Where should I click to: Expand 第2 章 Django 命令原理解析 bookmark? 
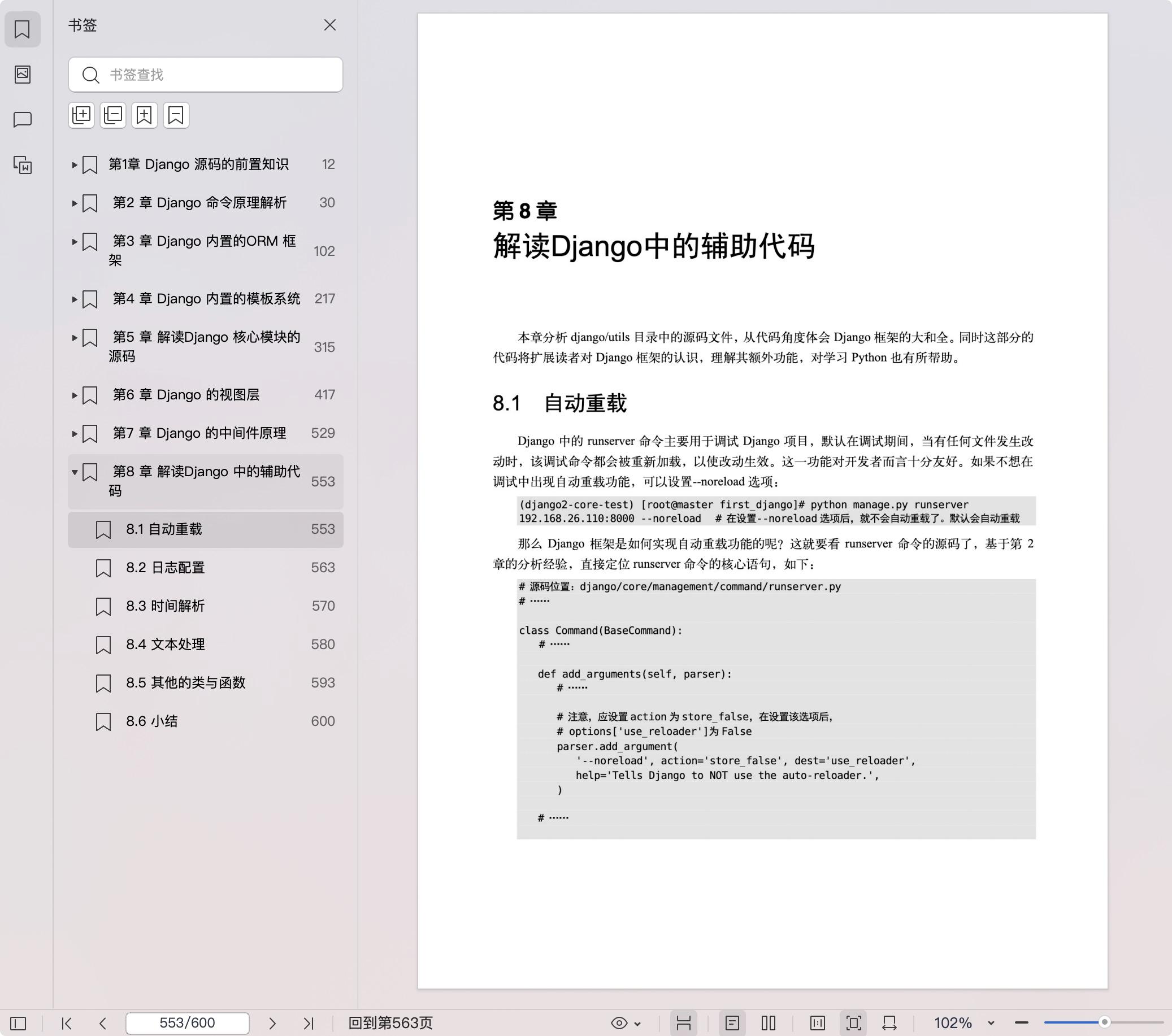pos(74,203)
